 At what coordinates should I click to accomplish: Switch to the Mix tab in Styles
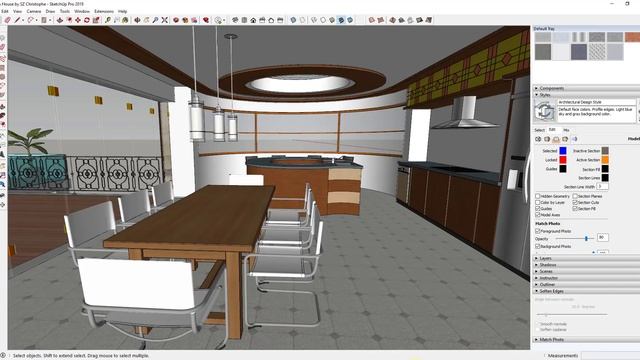[x=566, y=130]
